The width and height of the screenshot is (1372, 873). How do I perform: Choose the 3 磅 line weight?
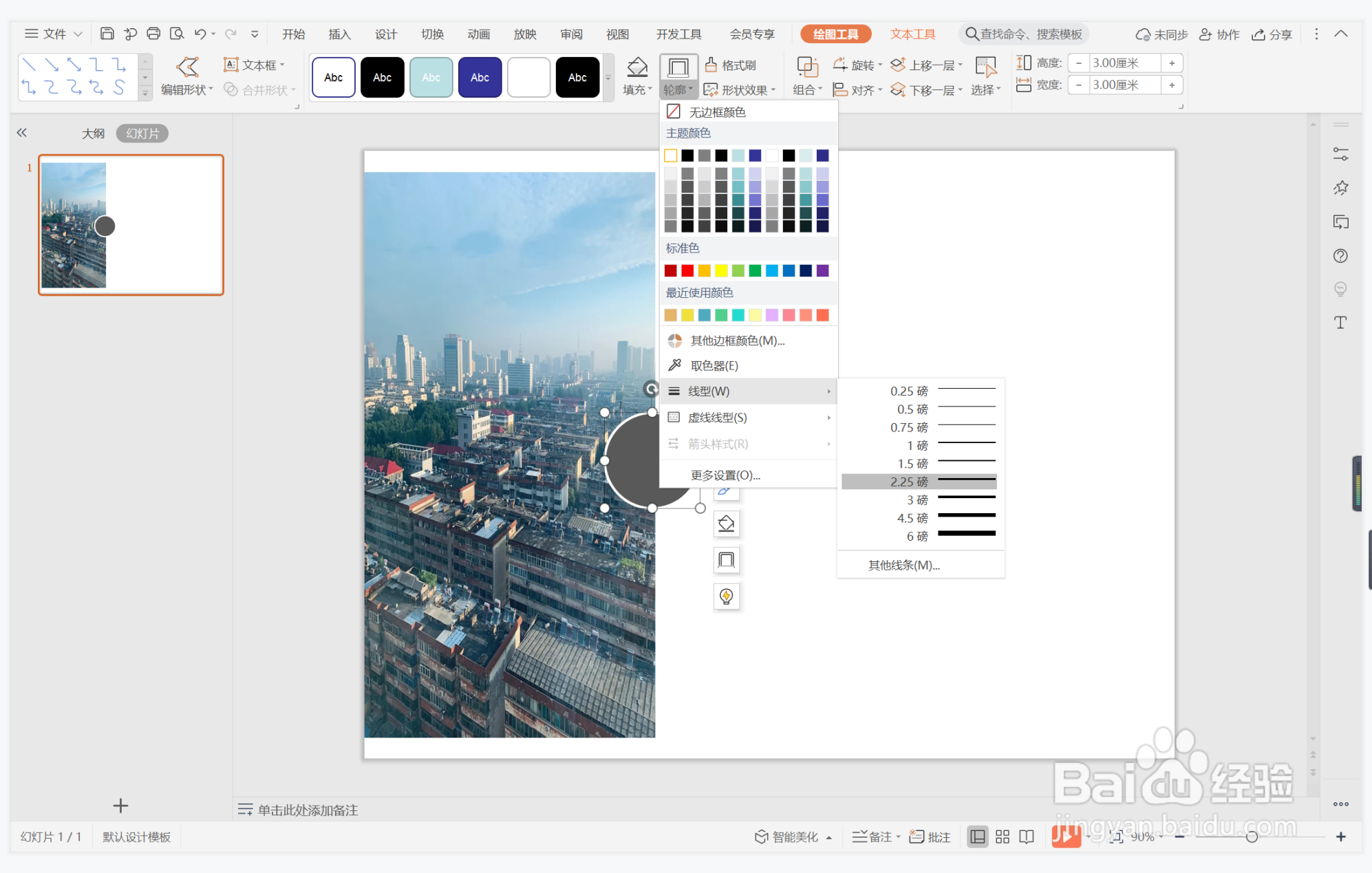919,499
